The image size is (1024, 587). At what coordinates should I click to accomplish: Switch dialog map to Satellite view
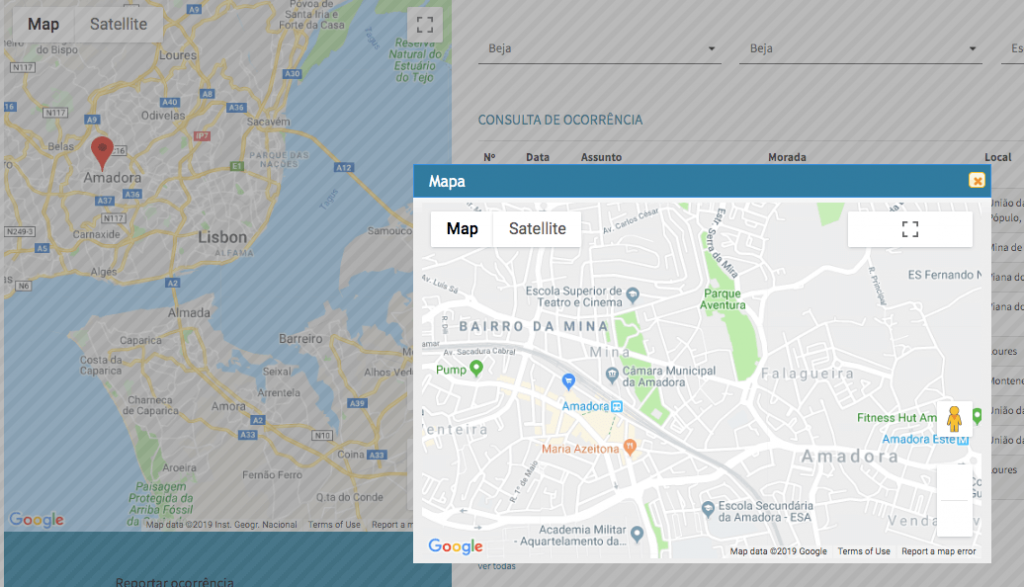coord(537,229)
